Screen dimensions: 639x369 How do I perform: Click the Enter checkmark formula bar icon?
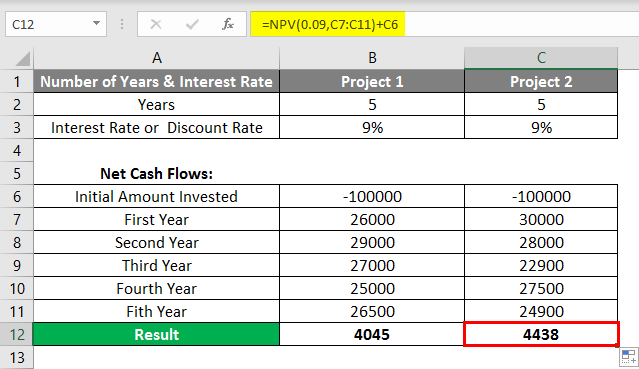click(x=192, y=24)
